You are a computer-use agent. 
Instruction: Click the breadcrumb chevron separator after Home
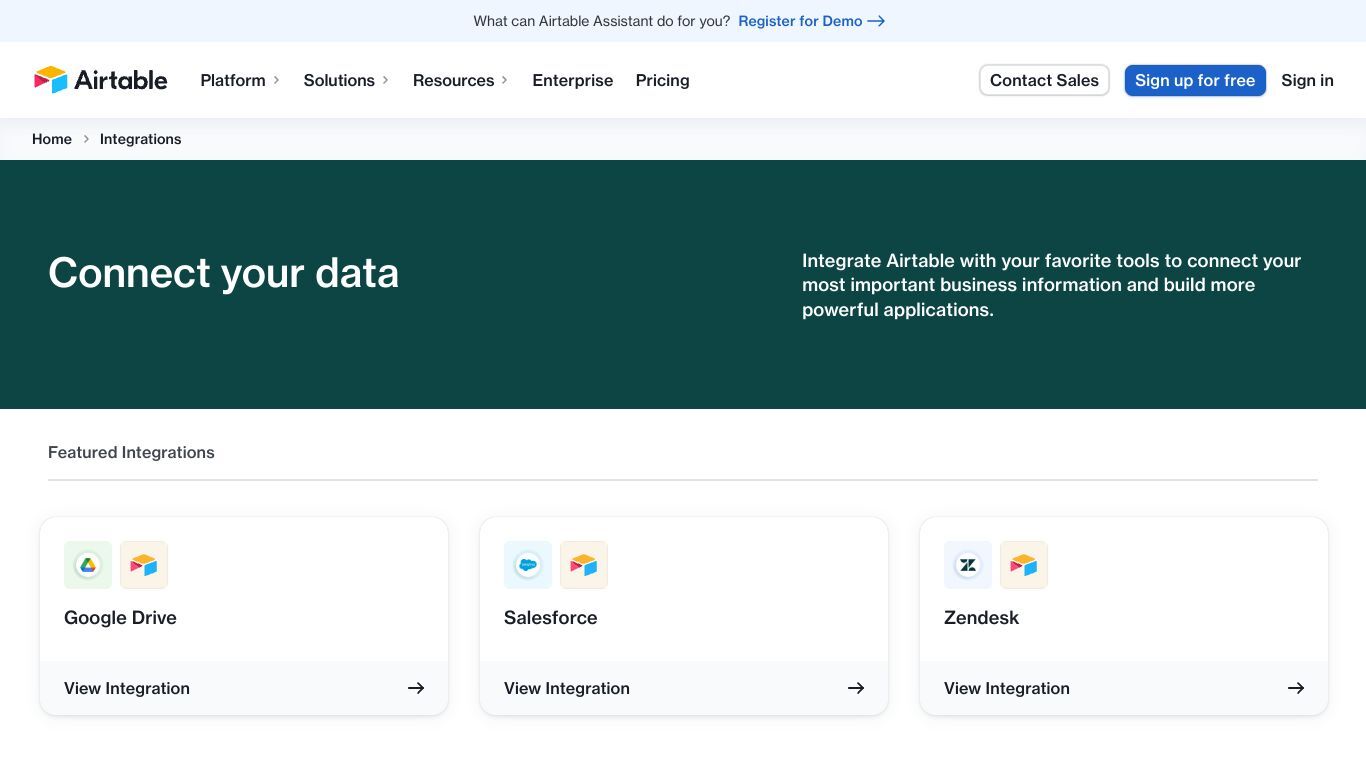click(x=86, y=139)
